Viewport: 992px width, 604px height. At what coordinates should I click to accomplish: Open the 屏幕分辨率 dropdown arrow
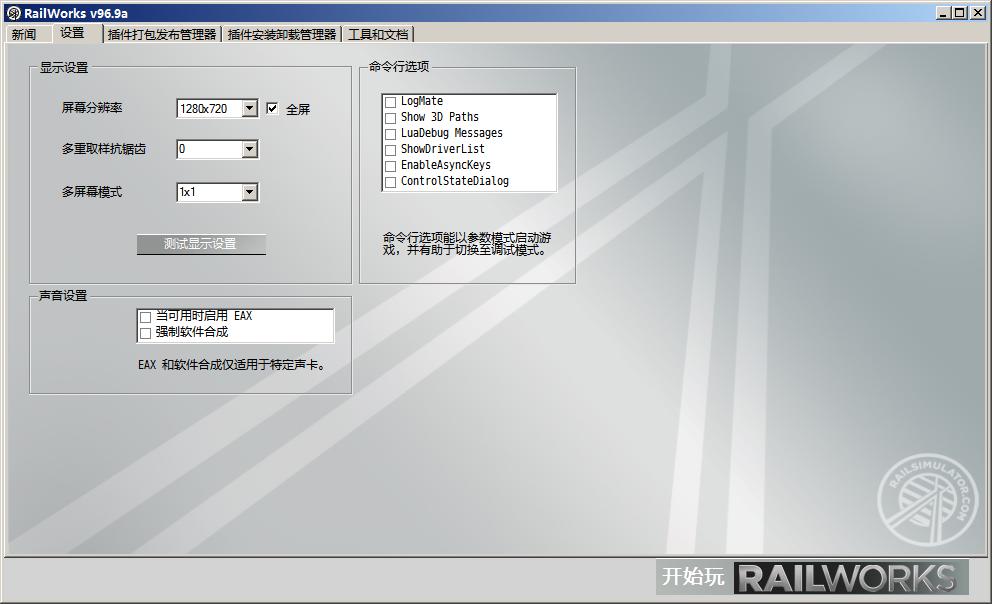(x=250, y=109)
